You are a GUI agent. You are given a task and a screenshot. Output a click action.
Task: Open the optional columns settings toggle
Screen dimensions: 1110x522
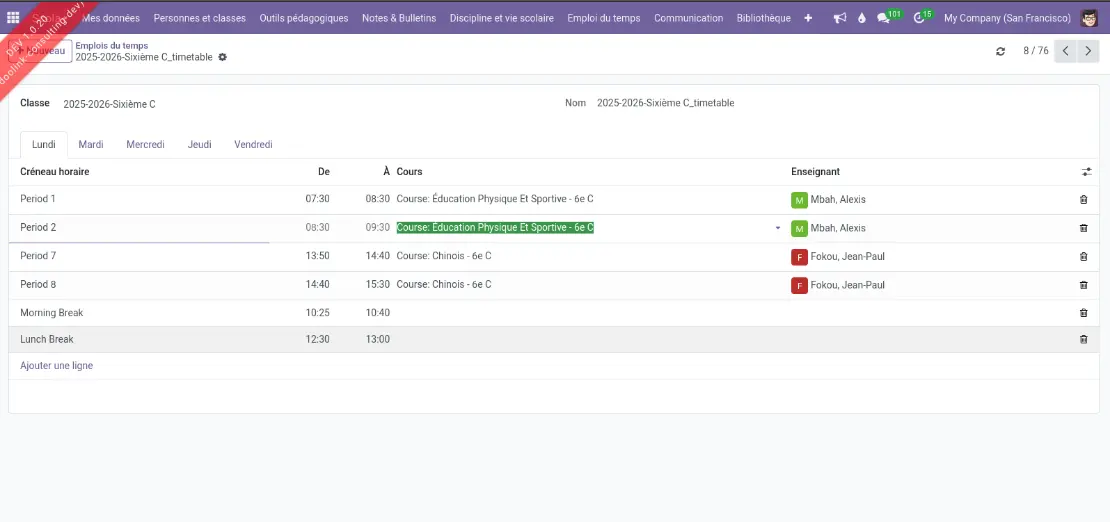point(1086,172)
